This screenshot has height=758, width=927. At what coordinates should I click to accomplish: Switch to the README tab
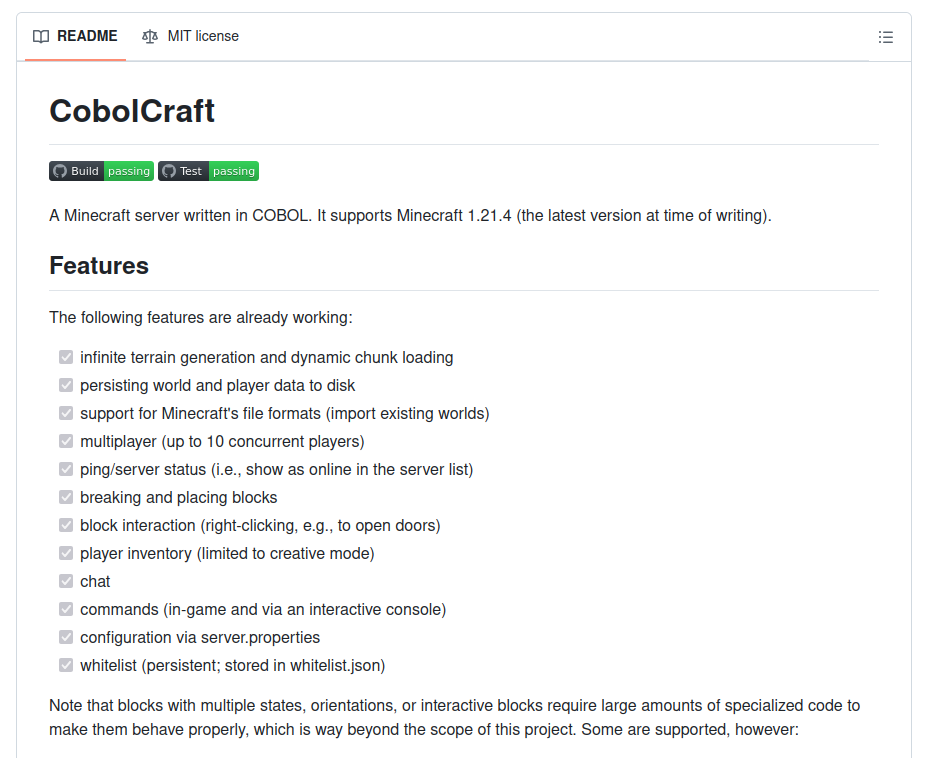[77, 36]
